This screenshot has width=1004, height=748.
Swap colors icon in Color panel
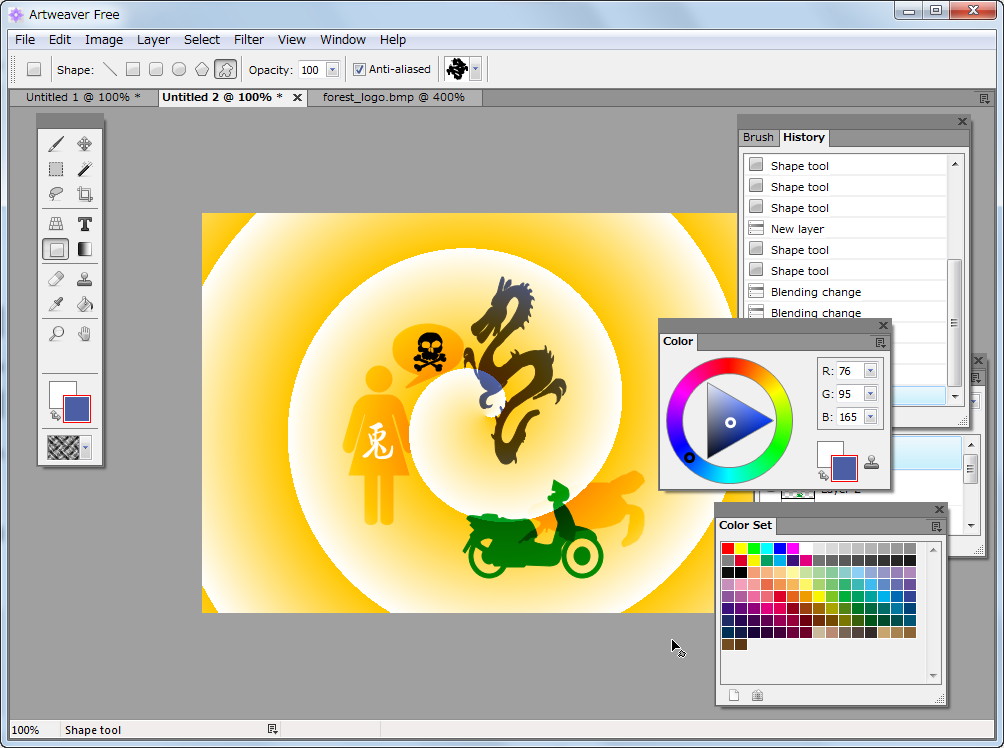click(x=823, y=475)
